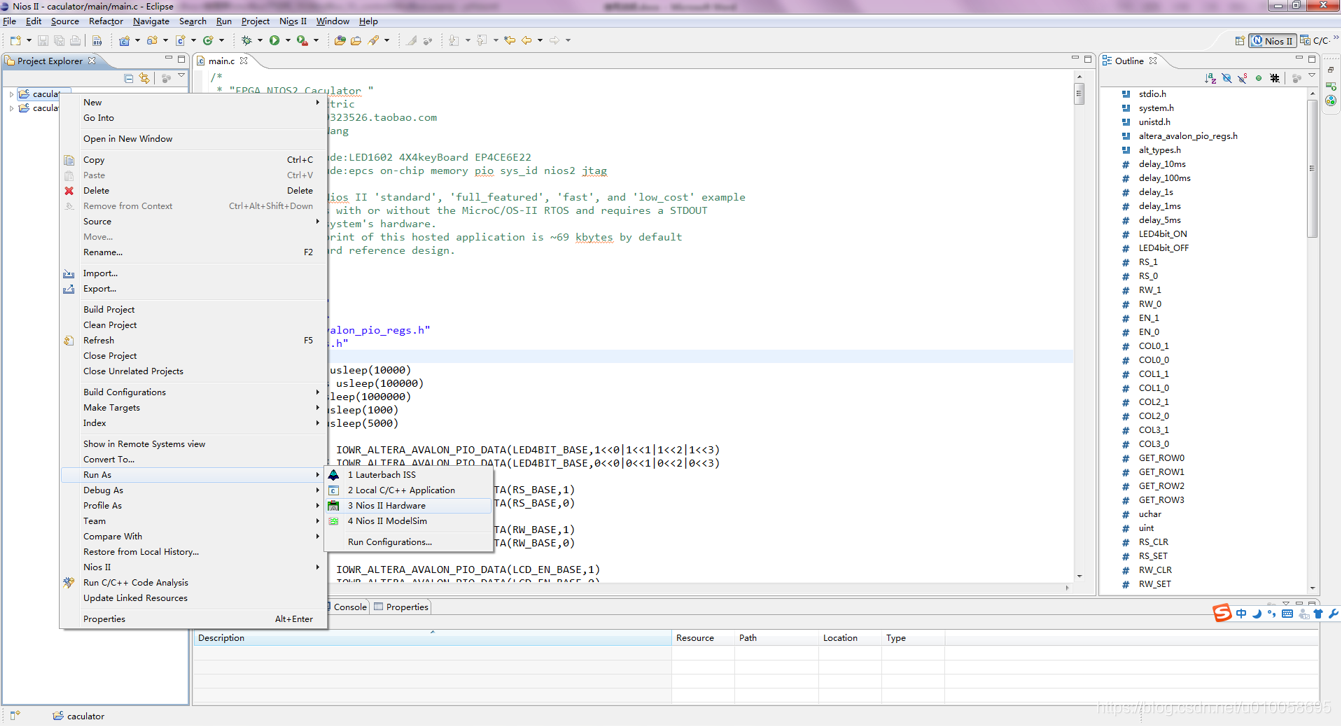
Task: Toggle Hide Non-Public Members green dot
Action: click(1259, 78)
